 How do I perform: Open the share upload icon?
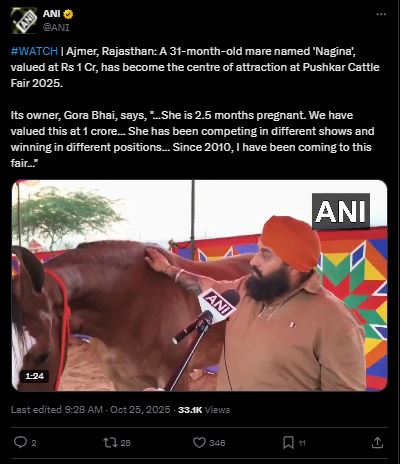[x=377, y=443]
